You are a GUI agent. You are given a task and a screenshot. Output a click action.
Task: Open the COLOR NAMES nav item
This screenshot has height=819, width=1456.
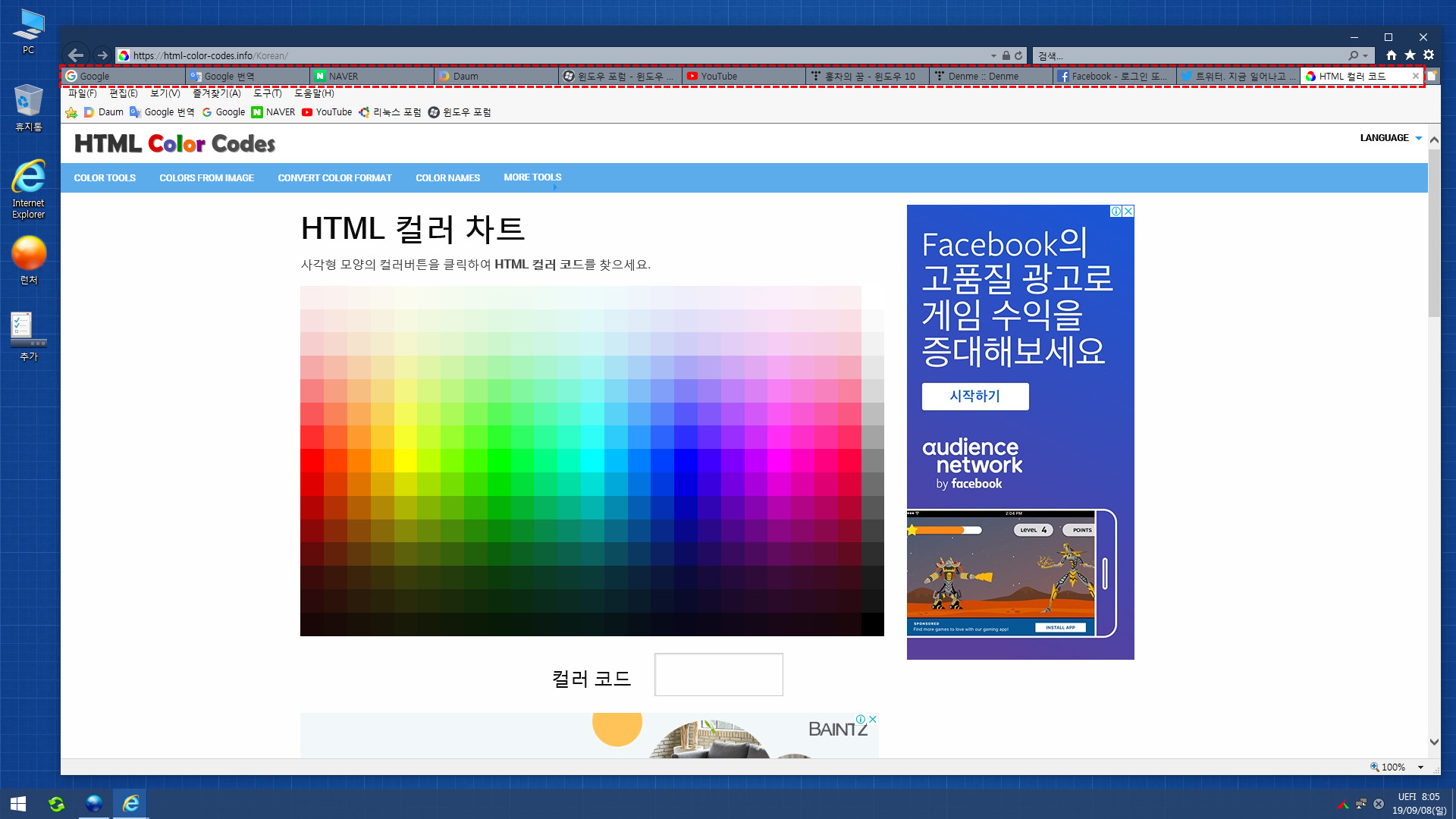point(447,178)
